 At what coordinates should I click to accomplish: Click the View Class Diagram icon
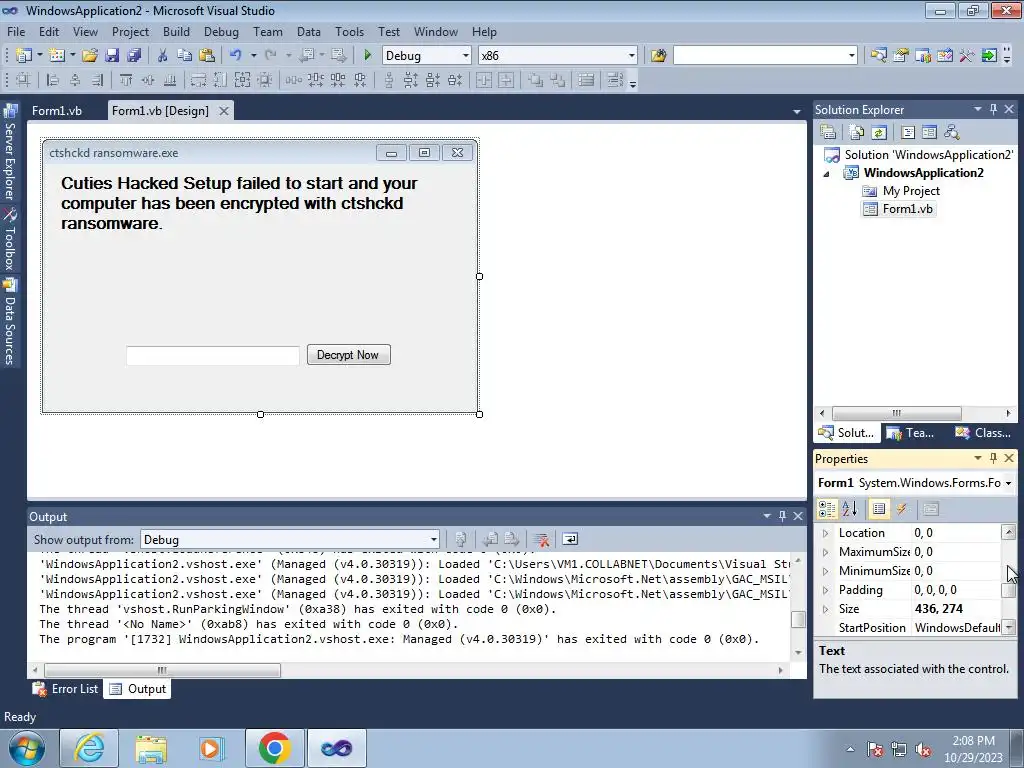[952, 133]
